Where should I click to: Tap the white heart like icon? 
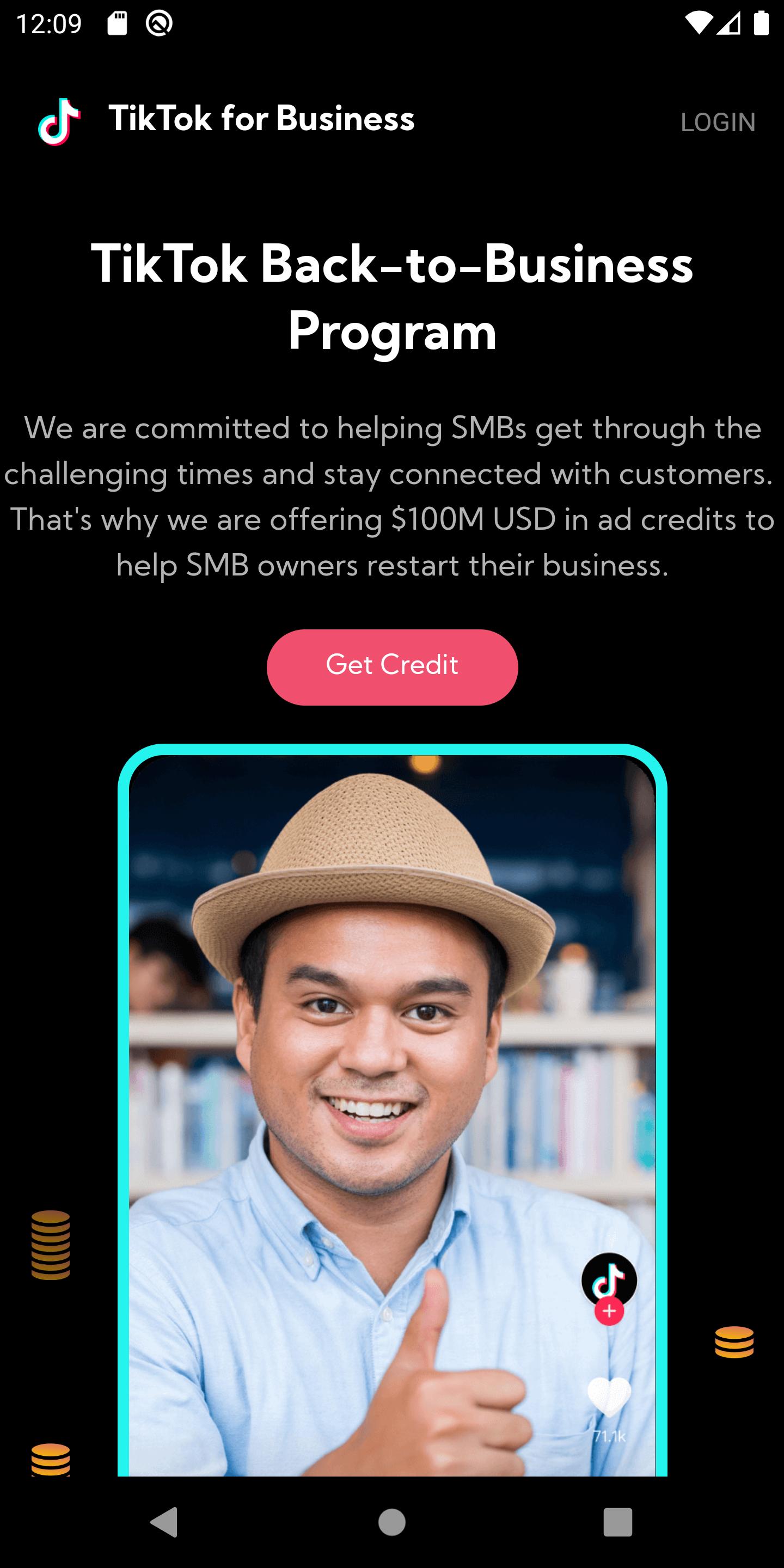coord(609,1396)
